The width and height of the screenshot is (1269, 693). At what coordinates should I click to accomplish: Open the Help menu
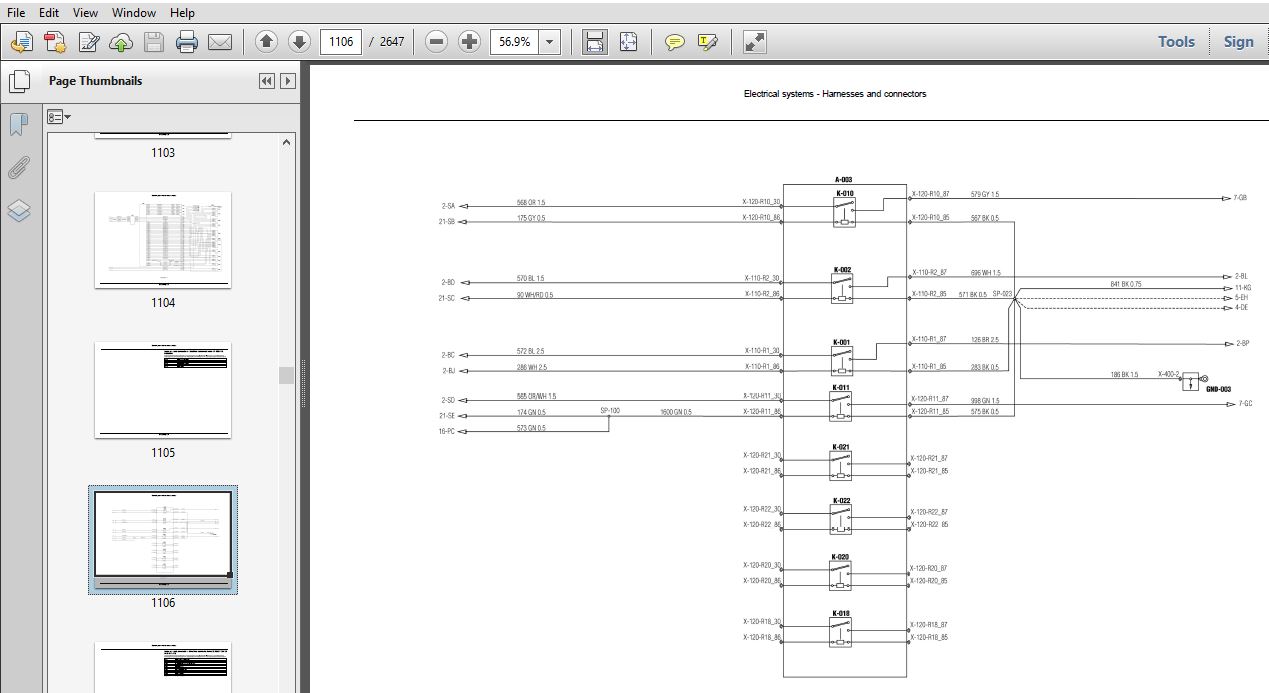click(x=182, y=13)
